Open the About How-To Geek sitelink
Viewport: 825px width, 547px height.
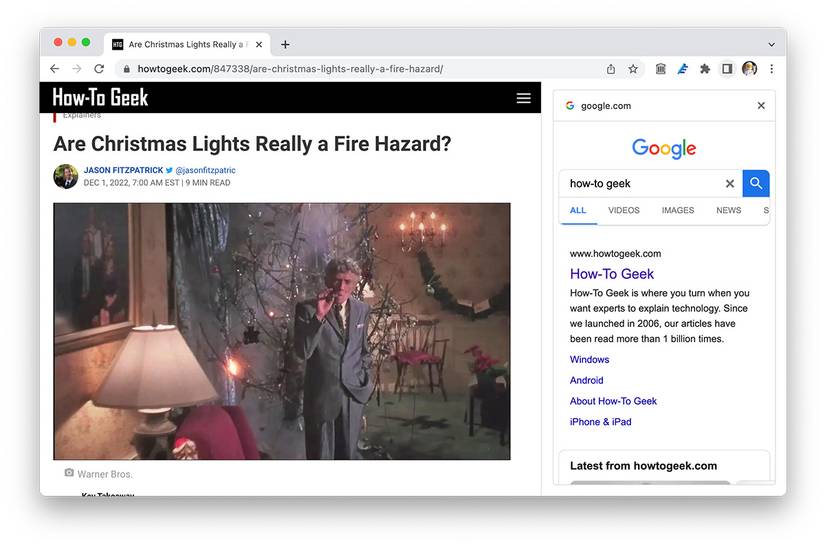pyautogui.click(x=613, y=401)
